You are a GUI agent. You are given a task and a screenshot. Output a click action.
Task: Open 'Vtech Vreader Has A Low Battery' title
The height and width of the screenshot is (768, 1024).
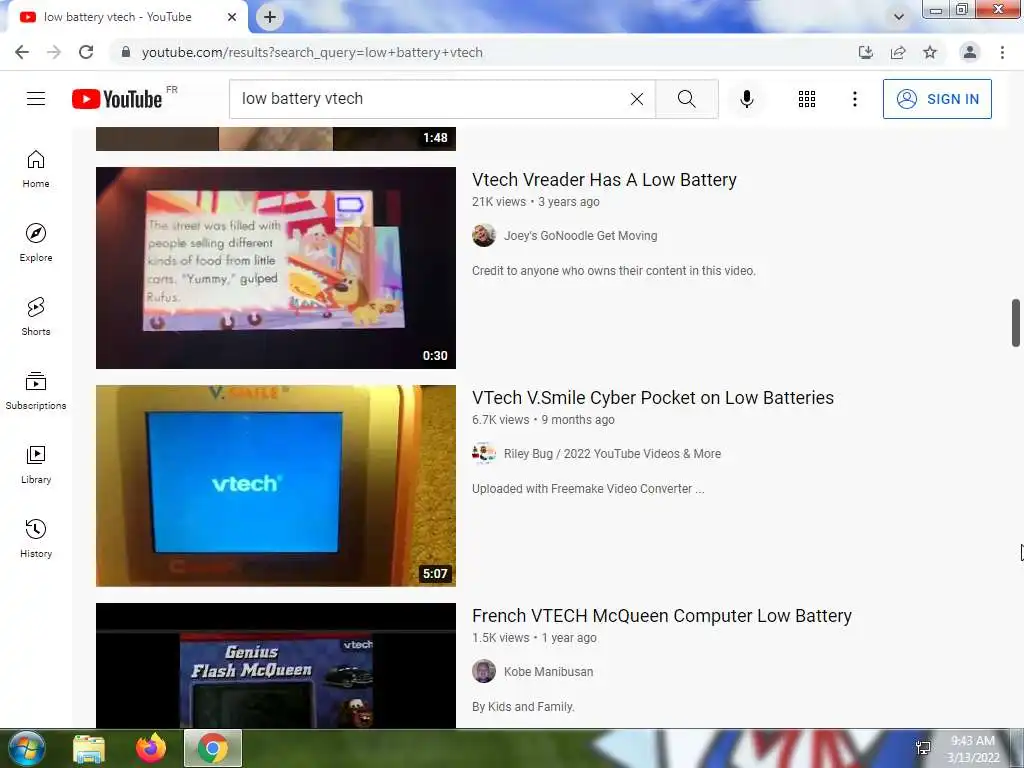(x=604, y=180)
